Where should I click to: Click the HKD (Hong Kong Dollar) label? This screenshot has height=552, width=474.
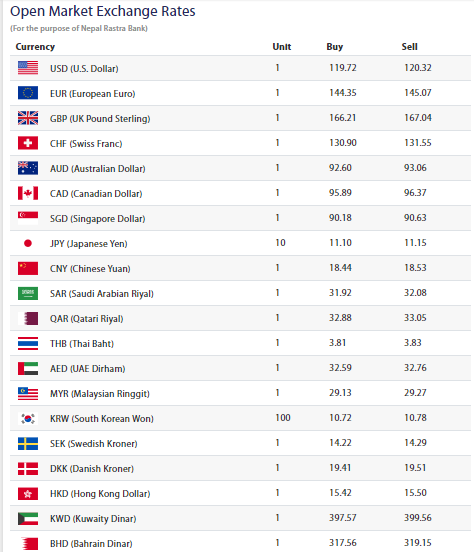coord(100,494)
